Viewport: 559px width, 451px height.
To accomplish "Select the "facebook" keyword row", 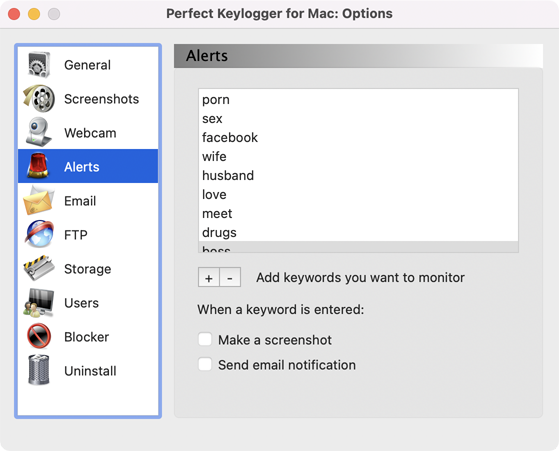I will 358,137.
